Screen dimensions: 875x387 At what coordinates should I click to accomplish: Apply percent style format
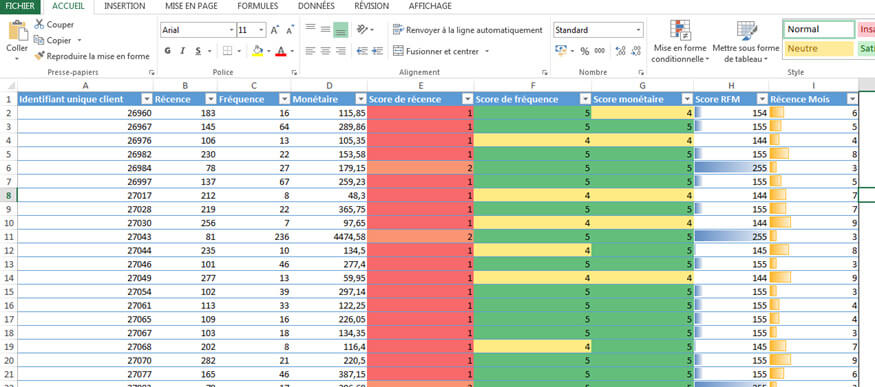(x=584, y=51)
